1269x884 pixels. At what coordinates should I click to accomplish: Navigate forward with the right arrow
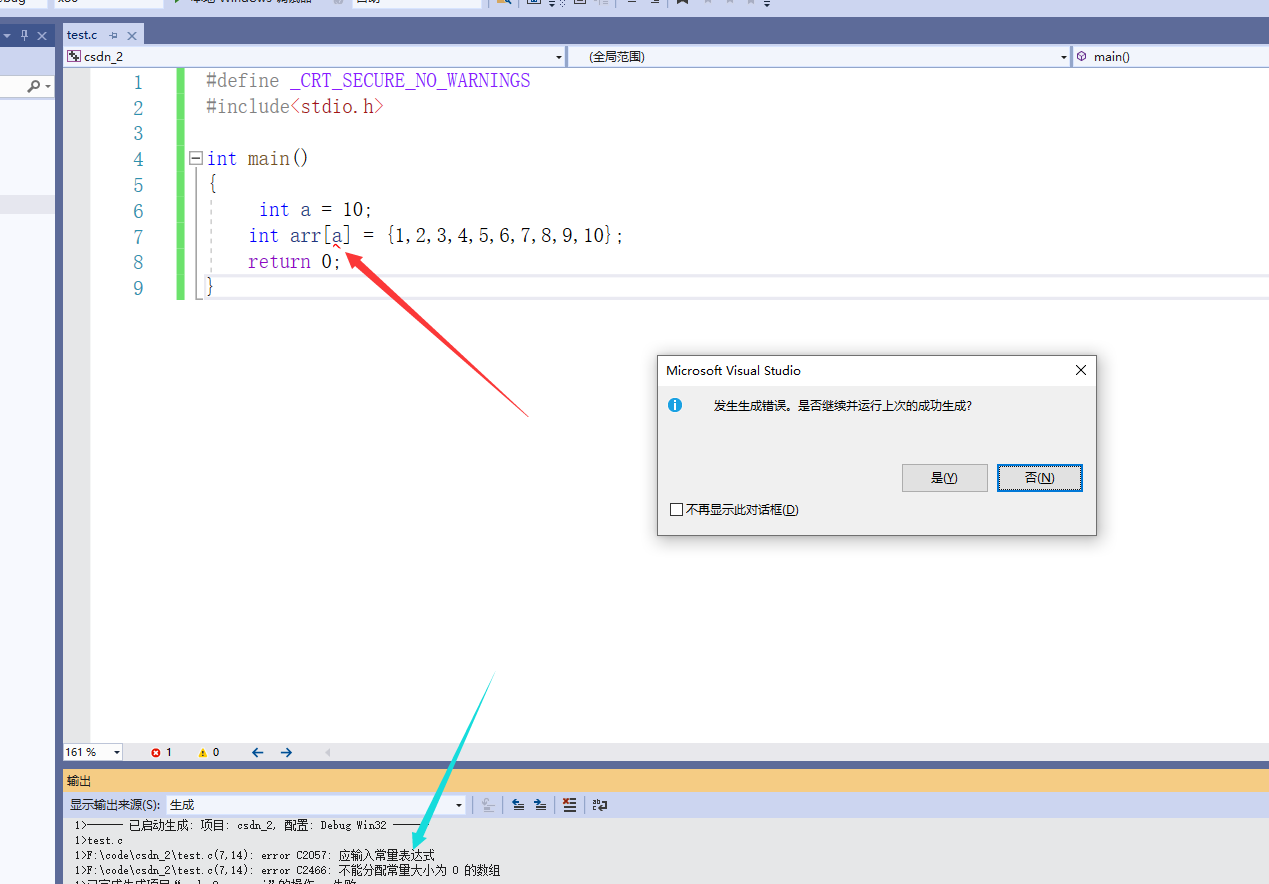[286, 752]
